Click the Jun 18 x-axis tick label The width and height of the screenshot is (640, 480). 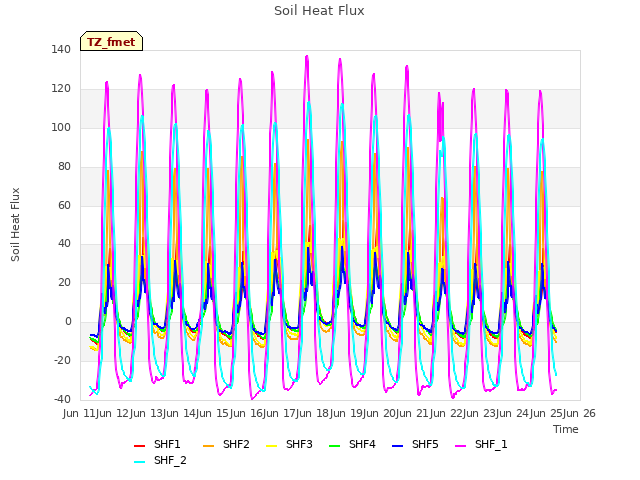[x=314, y=413]
